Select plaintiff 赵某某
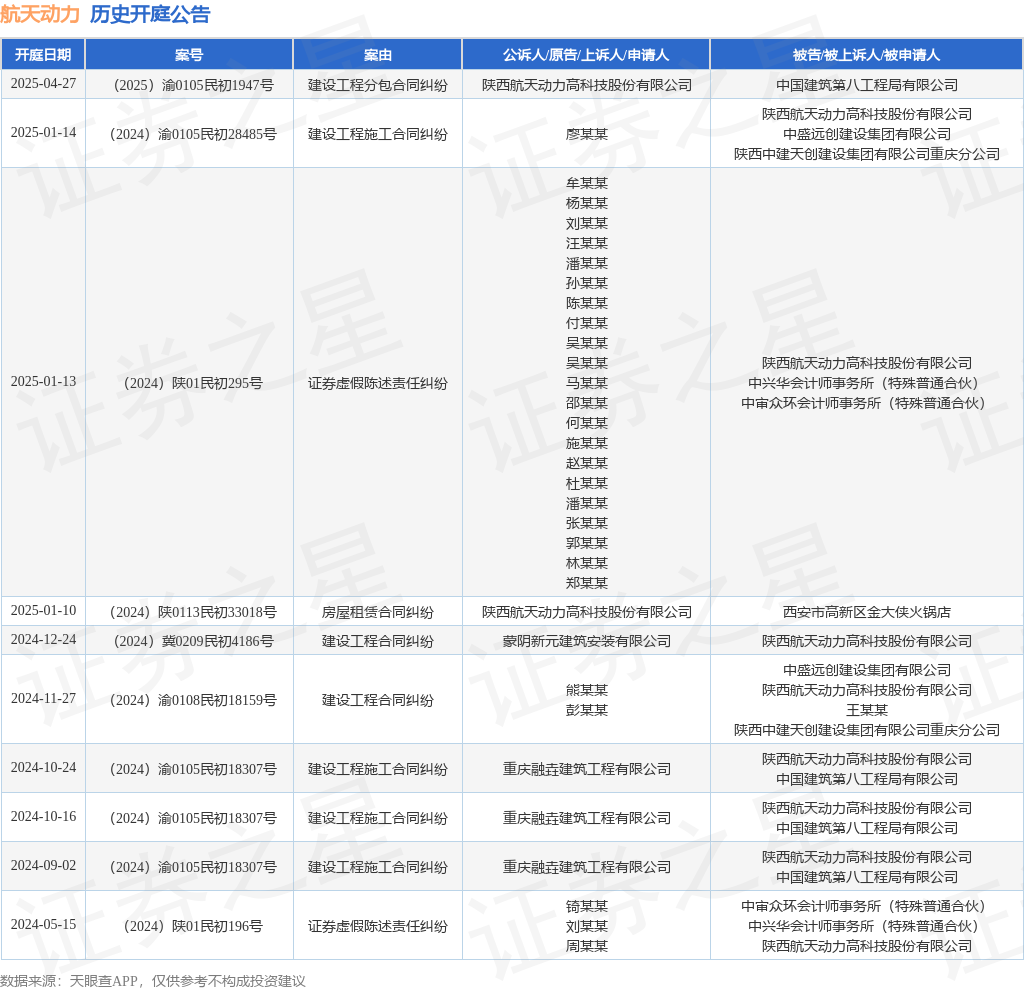The image size is (1024, 990). 586,463
